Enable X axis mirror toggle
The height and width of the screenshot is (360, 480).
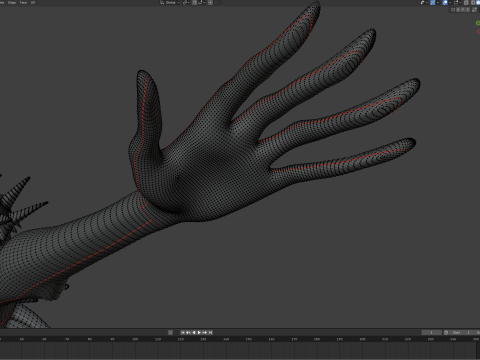click(x=458, y=10)
